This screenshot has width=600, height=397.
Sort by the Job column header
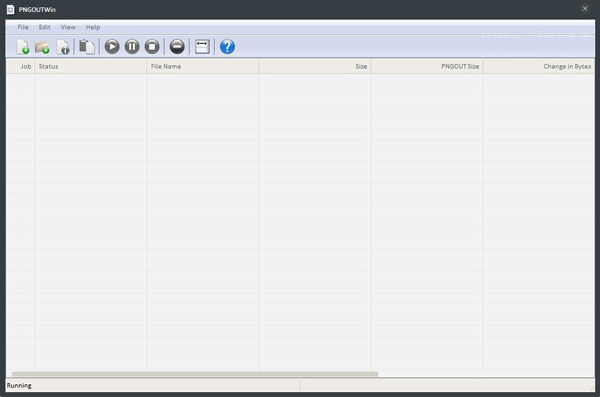point(21,66)
